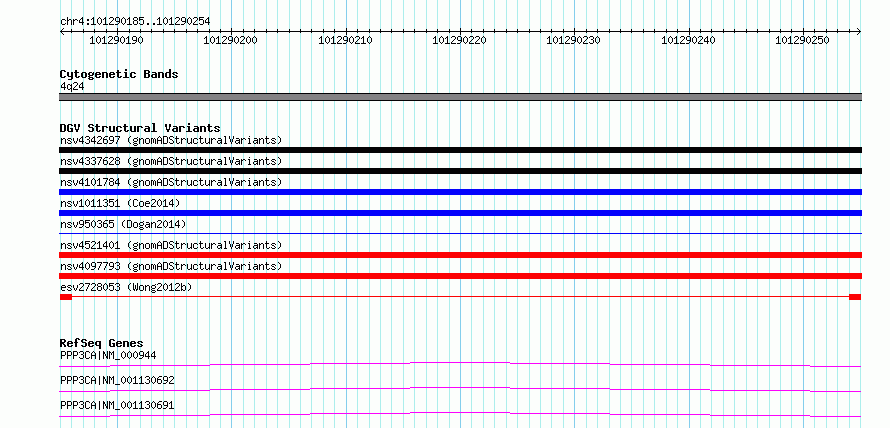The width and height of the screenshot is (890, 428).
Task: Click ruler tick label 101290200
Action: point(230,40)
